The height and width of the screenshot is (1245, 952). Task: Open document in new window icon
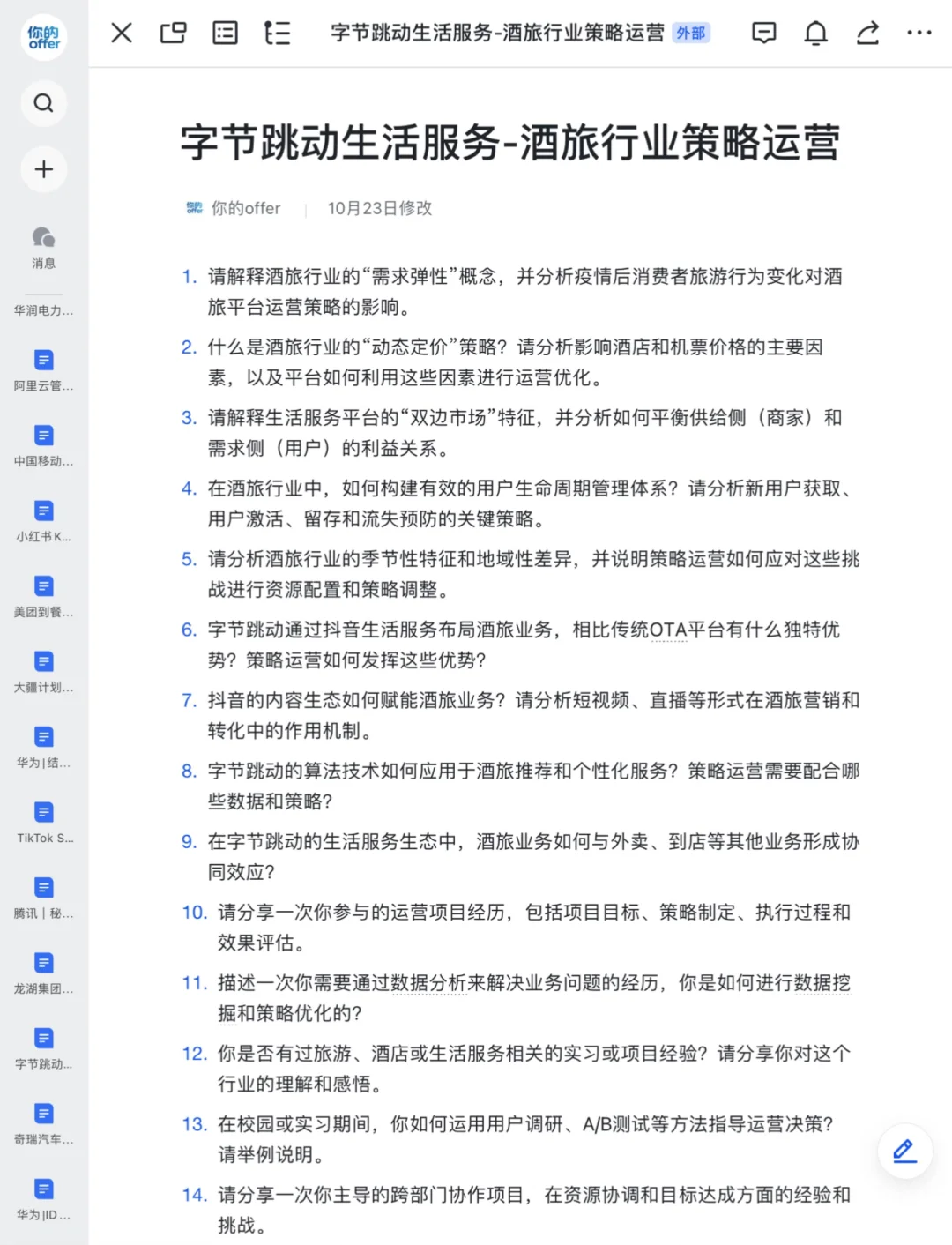pos(173,34)
